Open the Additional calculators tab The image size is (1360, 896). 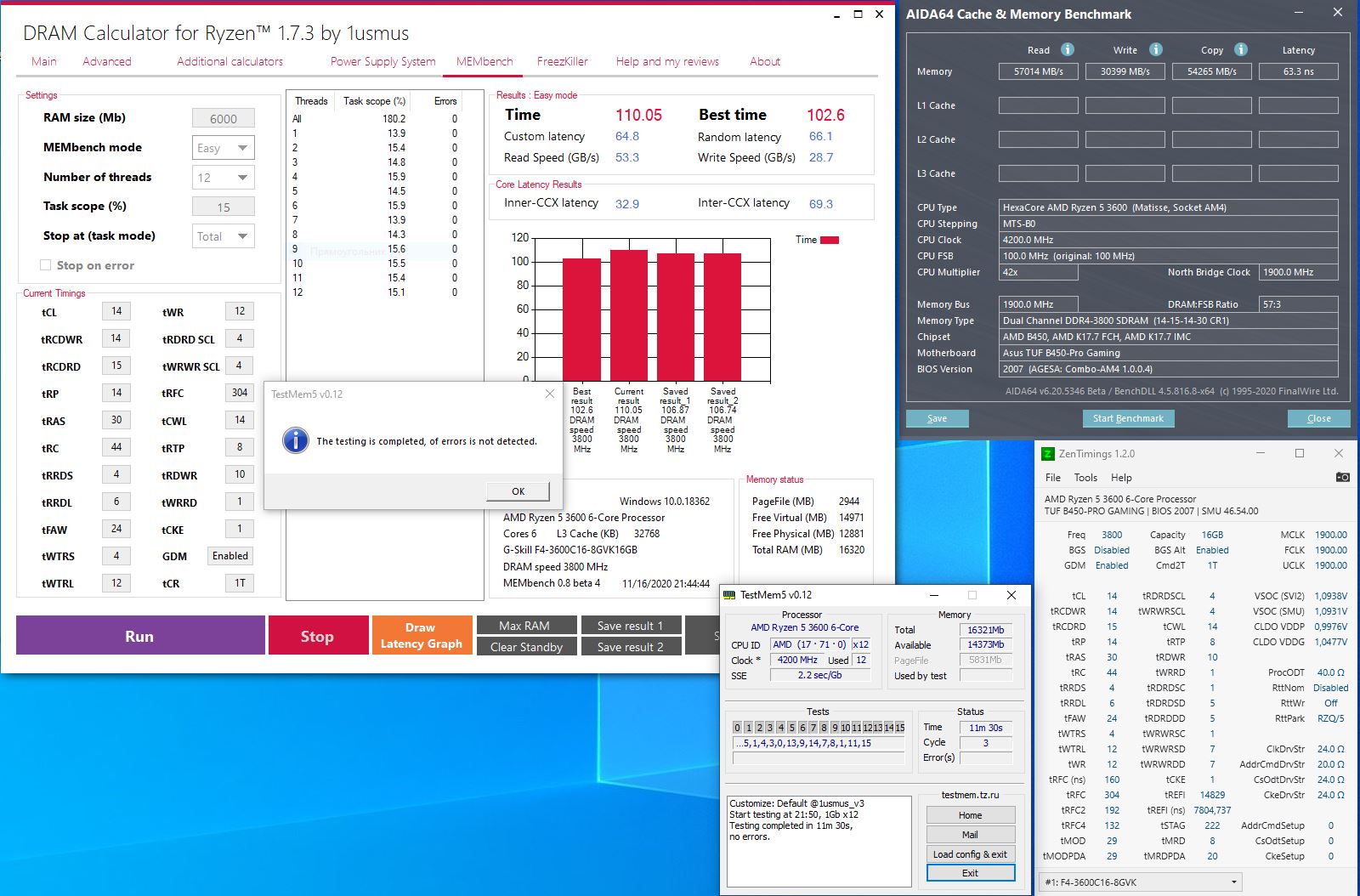[x=229, y=61]
